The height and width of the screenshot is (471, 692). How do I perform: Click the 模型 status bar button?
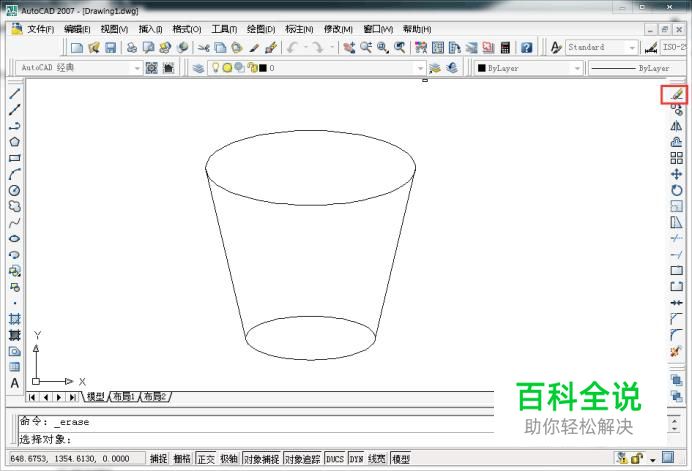[401, 459]
